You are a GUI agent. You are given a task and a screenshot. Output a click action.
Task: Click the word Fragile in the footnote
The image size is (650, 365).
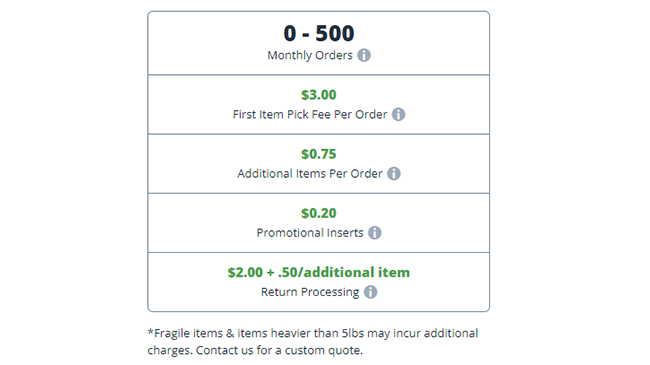(169, 333)
